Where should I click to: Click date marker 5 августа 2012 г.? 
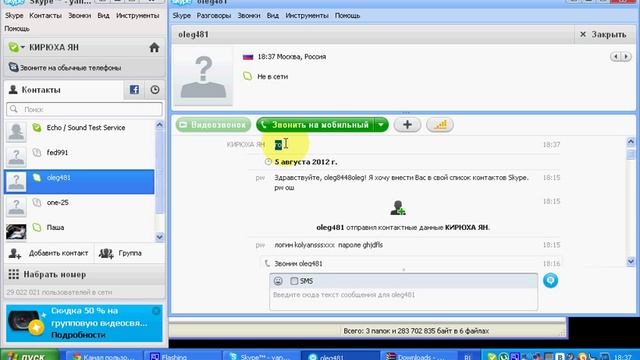click(x=306, y=162)
